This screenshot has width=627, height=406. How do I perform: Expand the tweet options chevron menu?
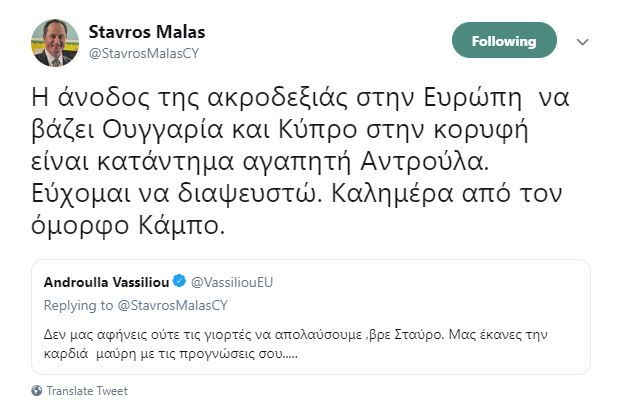pyautogui.click(x=584, y=42)
